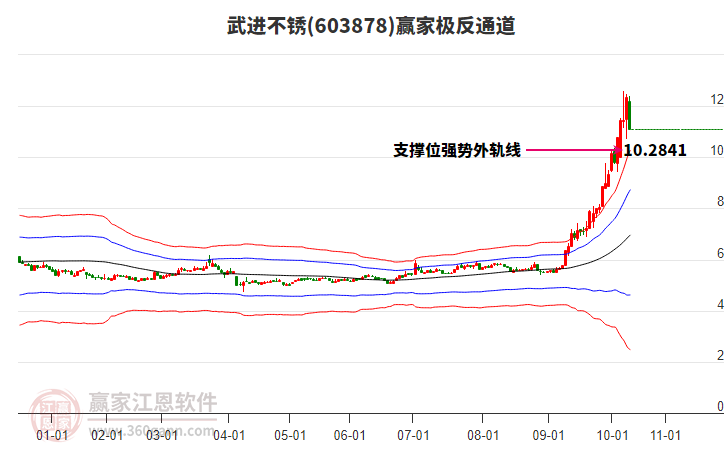Click the y-axis value 0
This screenshot has height=450, width=726.
pos(720,406)
